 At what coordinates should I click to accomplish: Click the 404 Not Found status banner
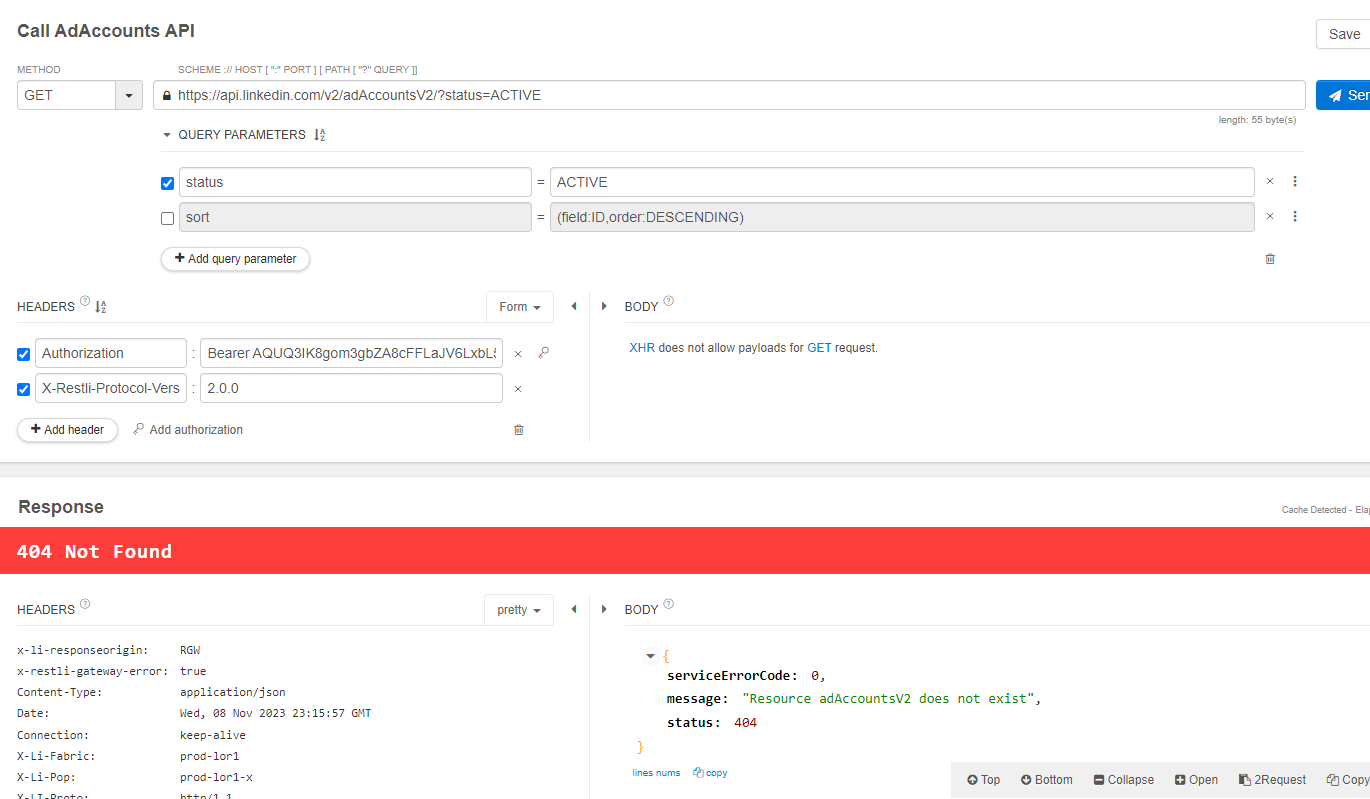(685, 551)
